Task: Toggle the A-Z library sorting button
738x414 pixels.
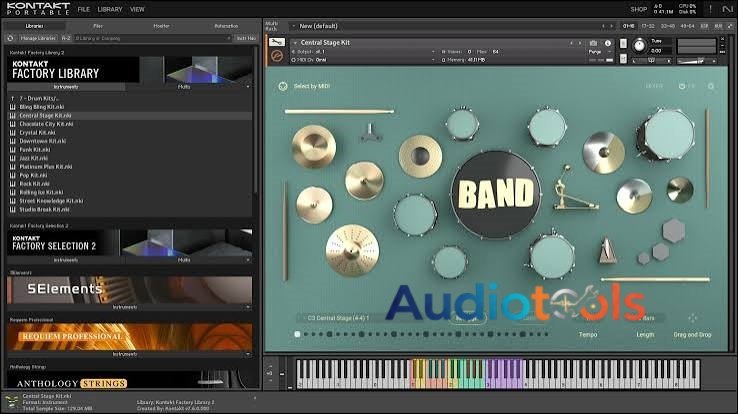Action: click(66, 38)
